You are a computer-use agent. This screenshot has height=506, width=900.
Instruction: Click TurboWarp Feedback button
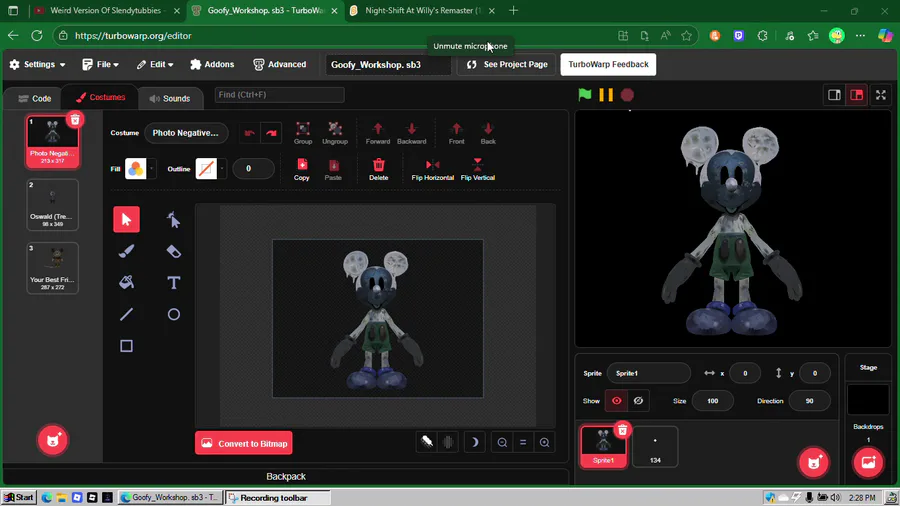pos(608,64)
